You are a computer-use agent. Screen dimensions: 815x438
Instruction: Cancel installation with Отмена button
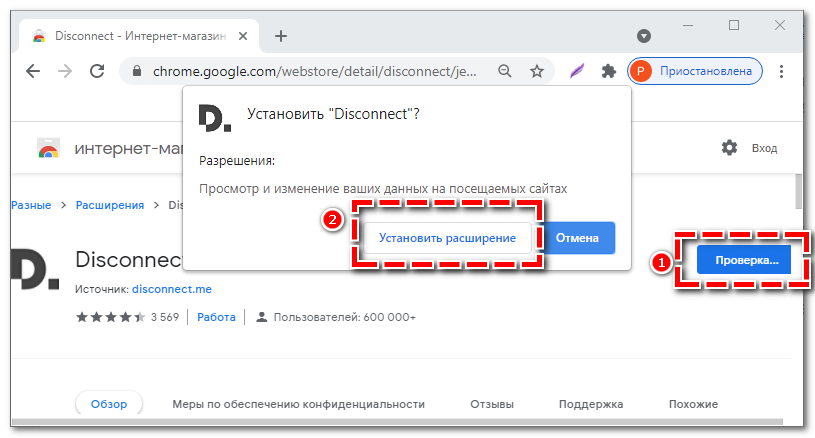(577, 238)
